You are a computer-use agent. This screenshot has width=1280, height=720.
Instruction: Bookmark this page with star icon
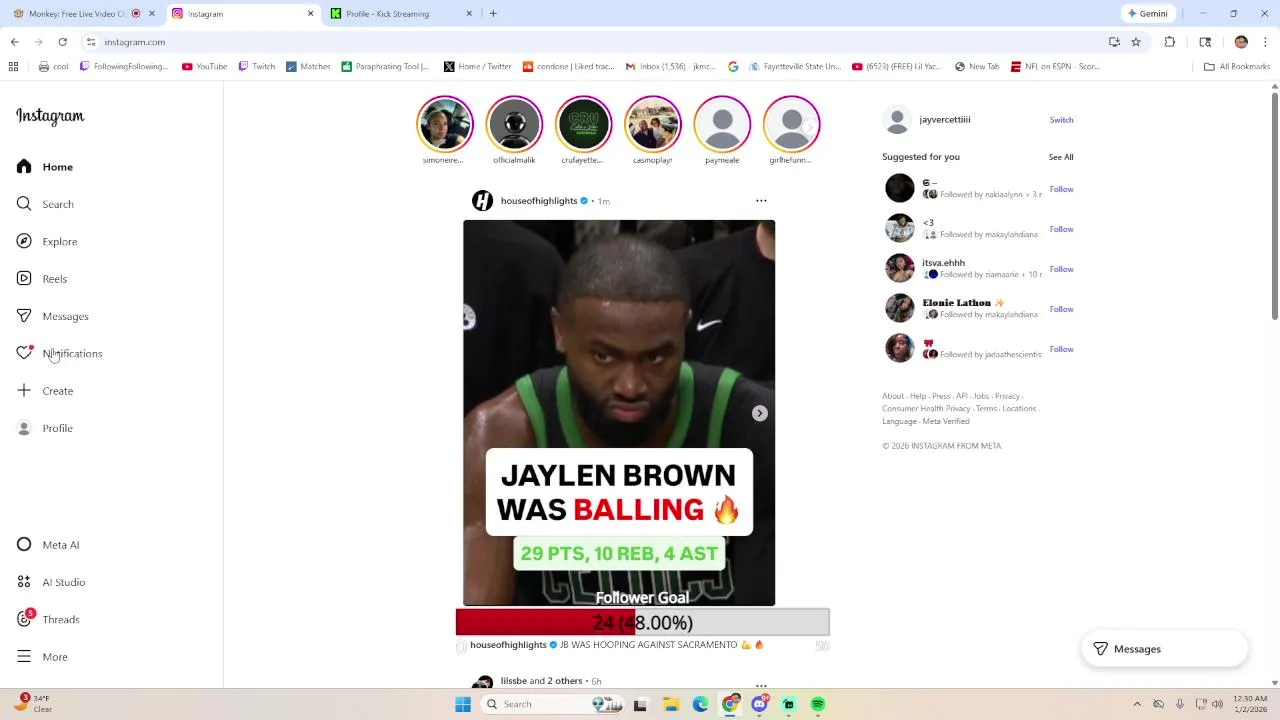(x=1136, y=42)
